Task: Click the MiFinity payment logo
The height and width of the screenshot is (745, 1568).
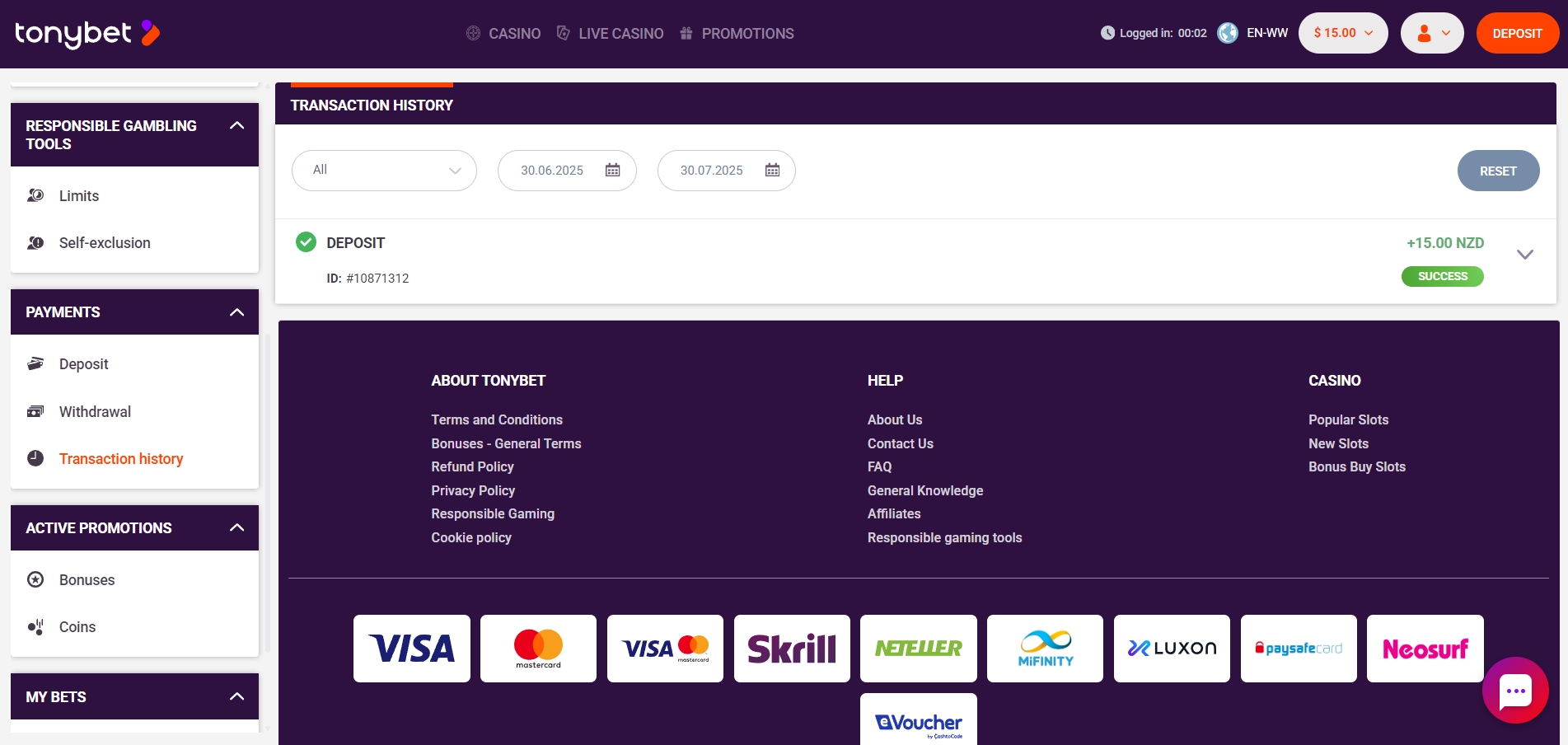Action: (1045, 649)
